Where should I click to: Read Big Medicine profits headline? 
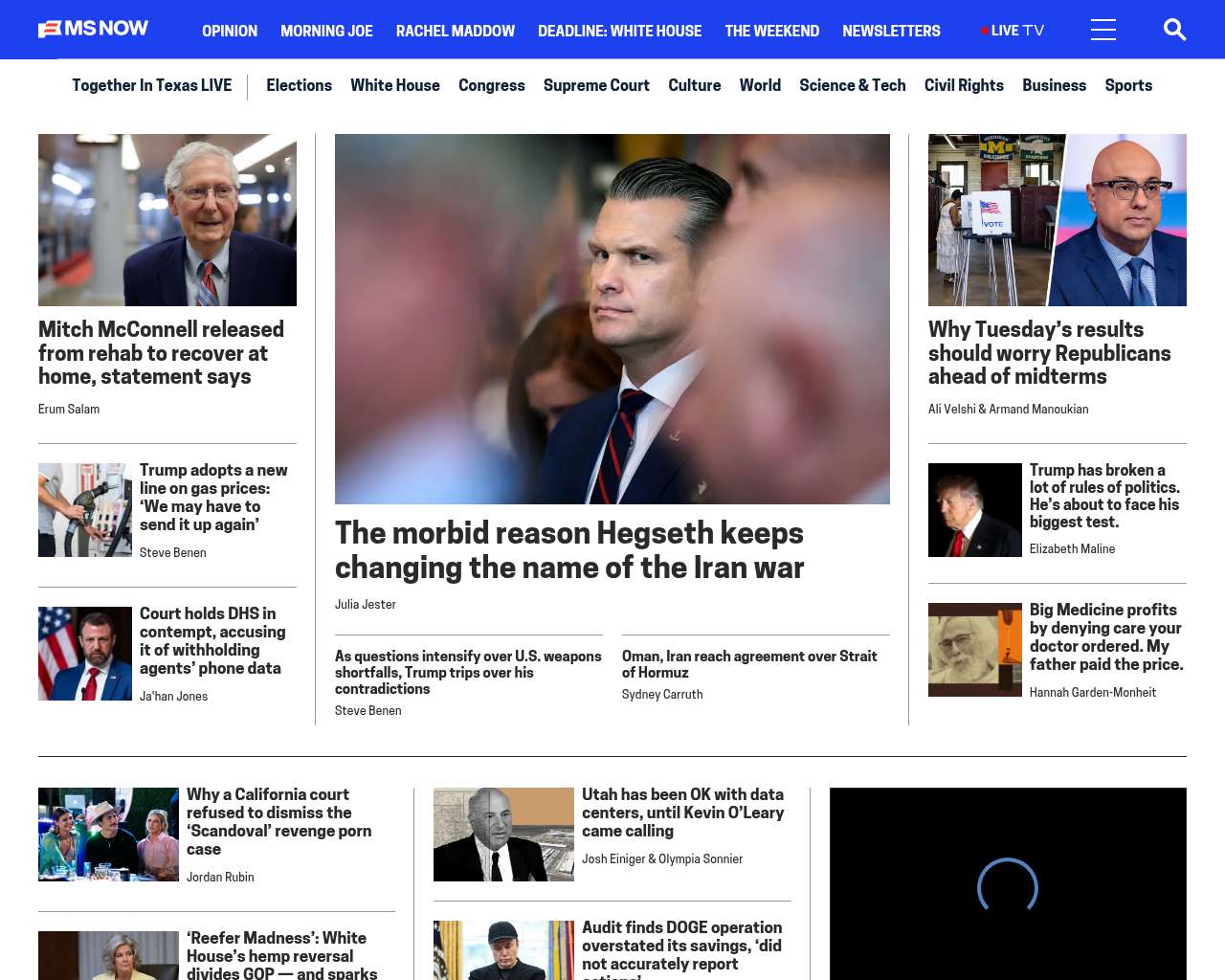pyautogui.click(x=1106, y=636)
